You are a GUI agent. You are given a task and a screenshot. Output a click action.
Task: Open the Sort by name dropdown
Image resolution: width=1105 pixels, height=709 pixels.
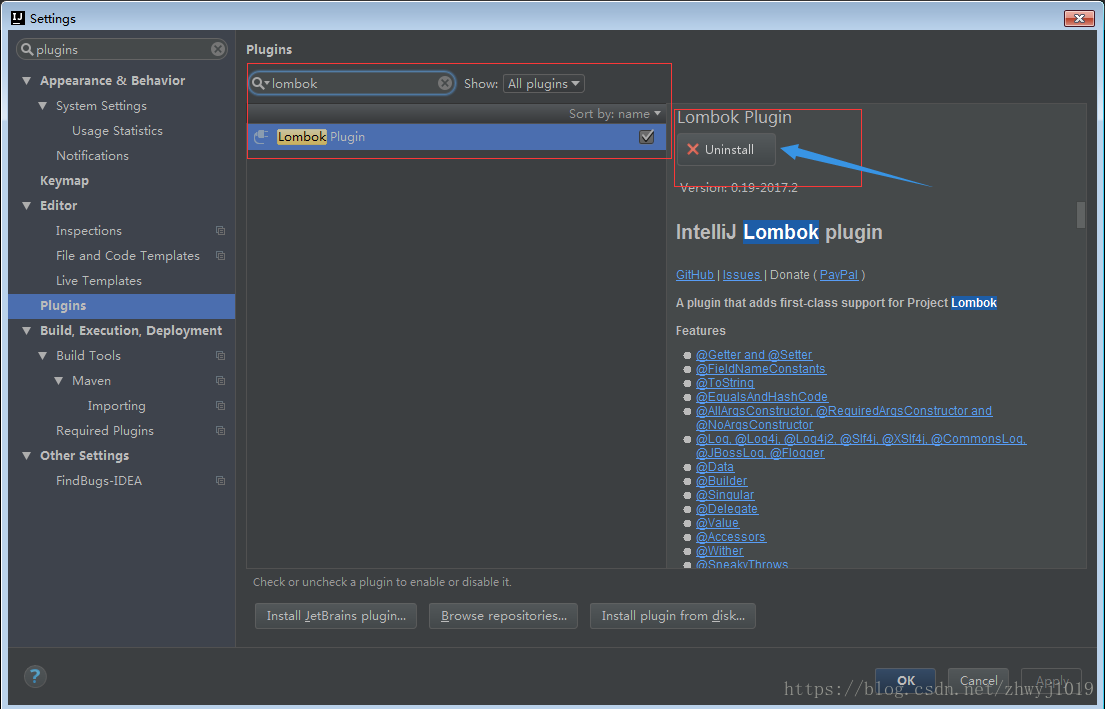[x=615, y=113]
